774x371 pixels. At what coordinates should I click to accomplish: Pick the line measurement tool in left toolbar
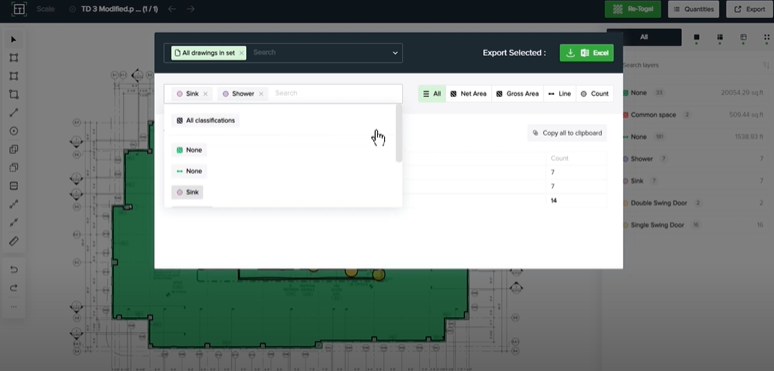14,112
